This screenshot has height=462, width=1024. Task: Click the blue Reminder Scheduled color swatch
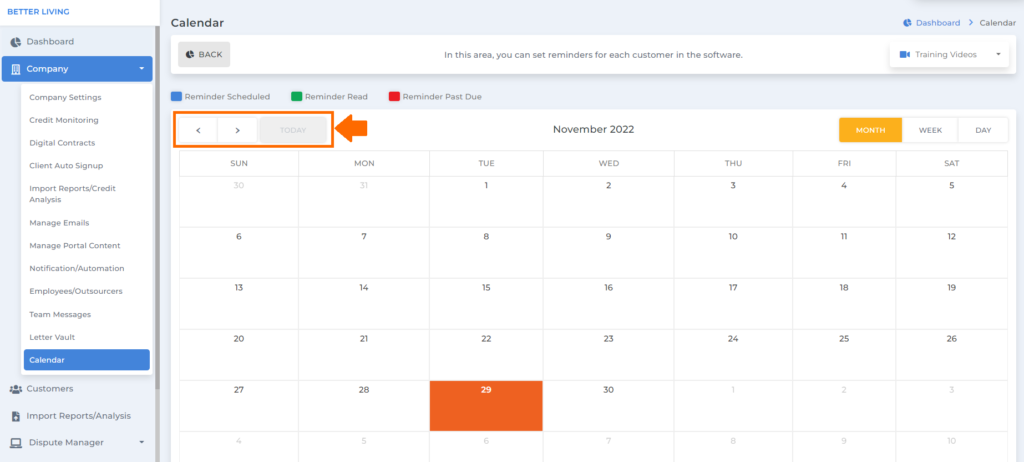point(176,97)
